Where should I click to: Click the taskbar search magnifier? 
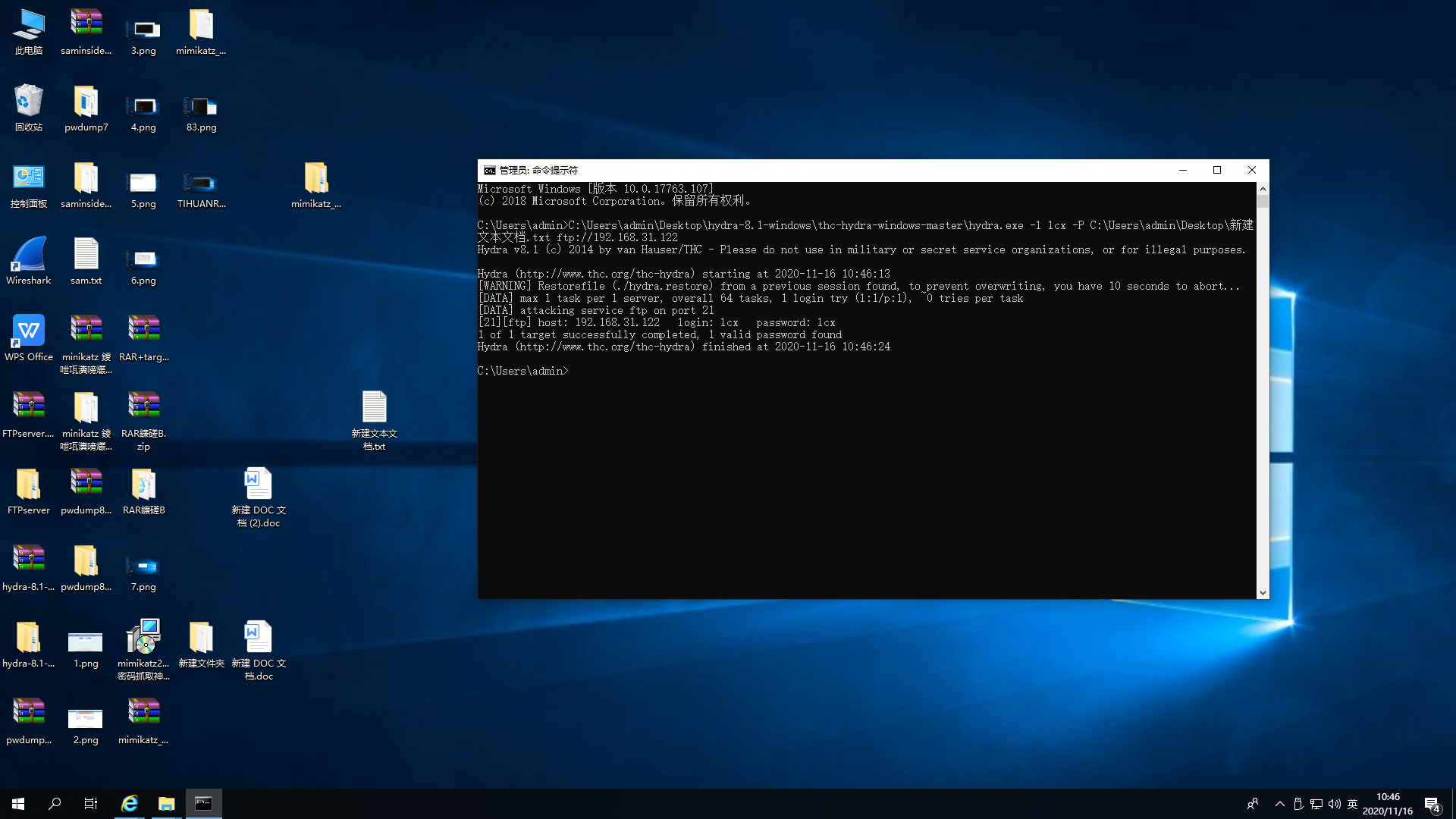(x=55, y=804)
